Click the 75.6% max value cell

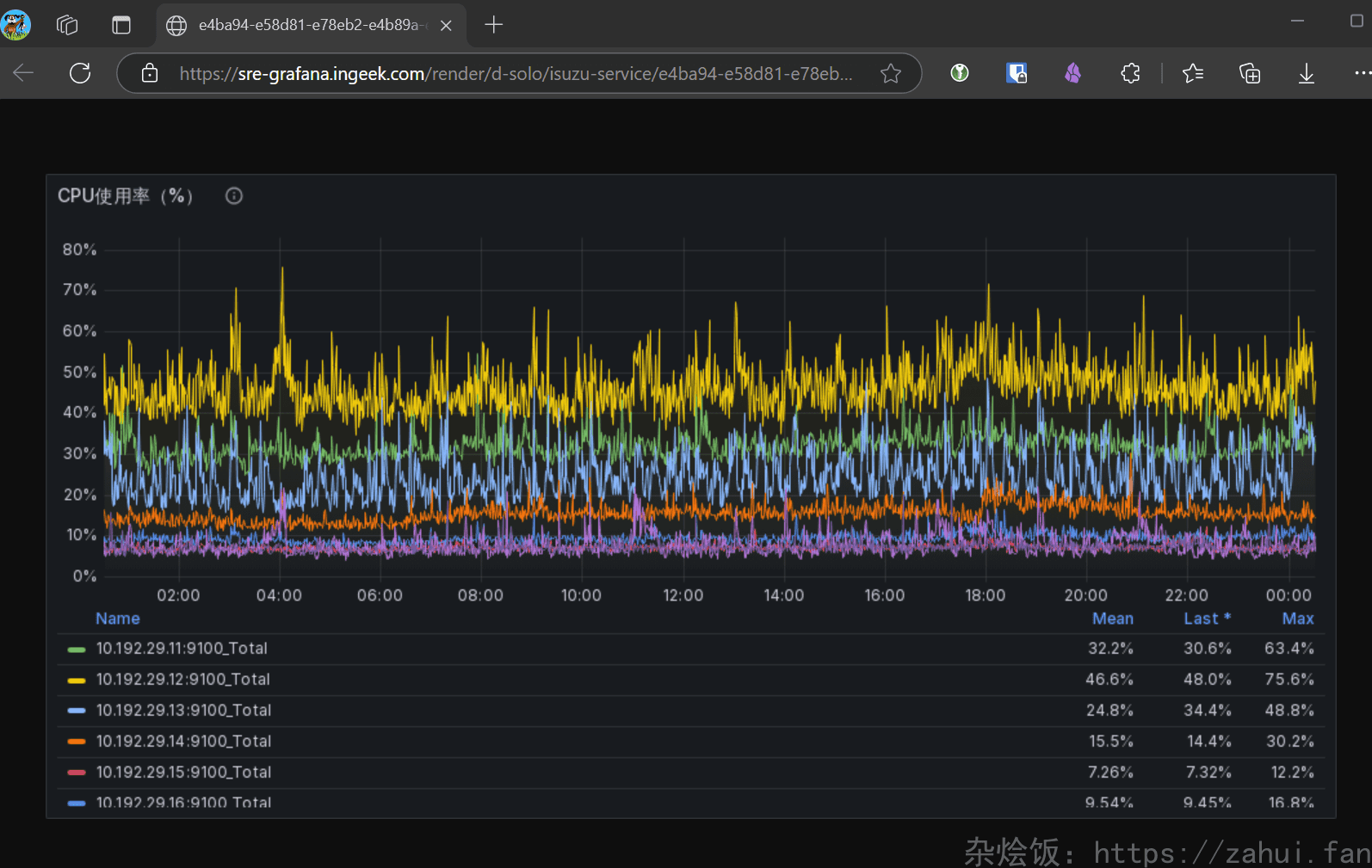[1289, 680]
